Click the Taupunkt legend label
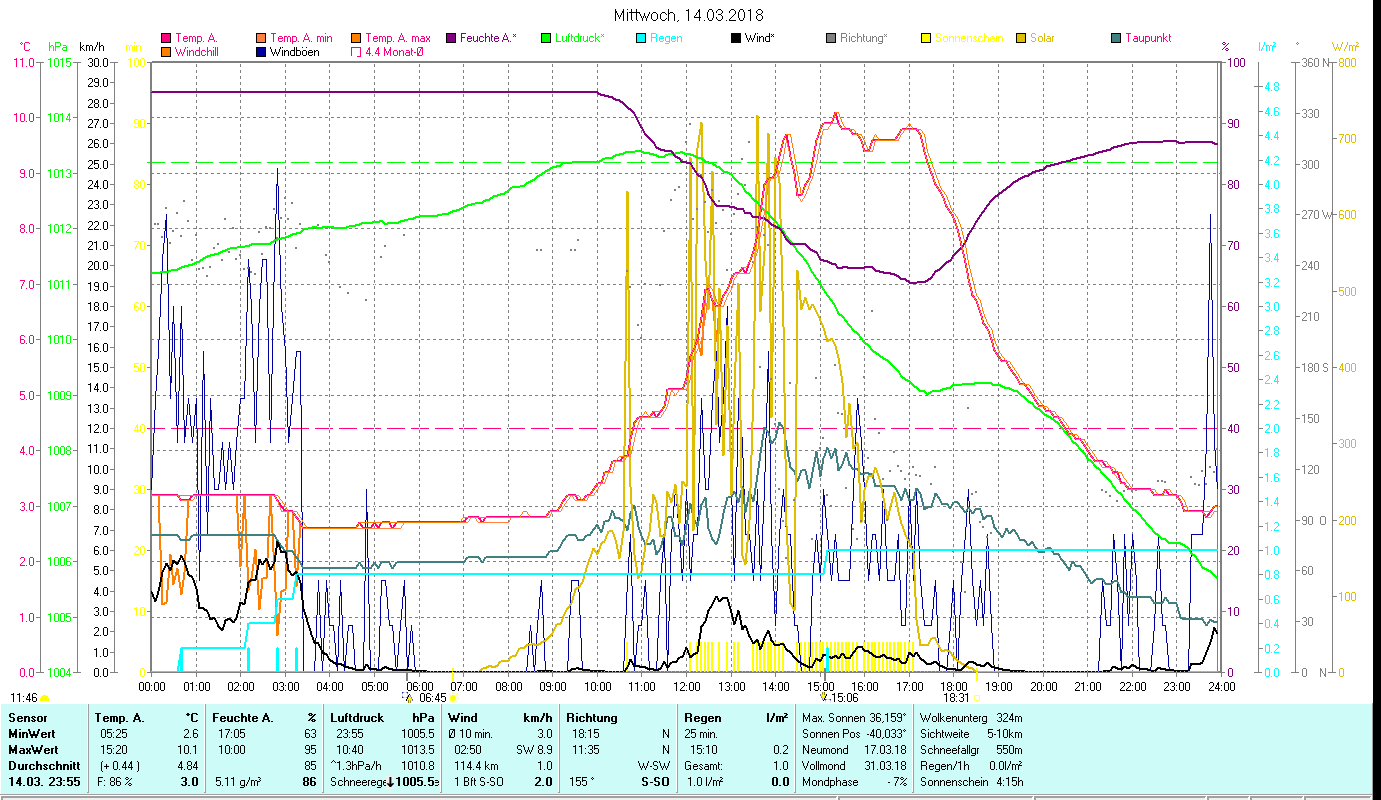This screenshot has width=1381, height=800. coord(1148,38)
